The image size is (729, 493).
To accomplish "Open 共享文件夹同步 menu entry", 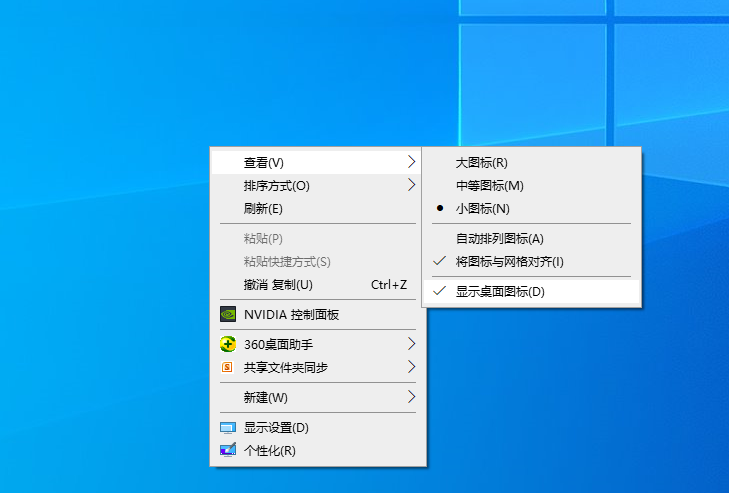I will point(316,367).
